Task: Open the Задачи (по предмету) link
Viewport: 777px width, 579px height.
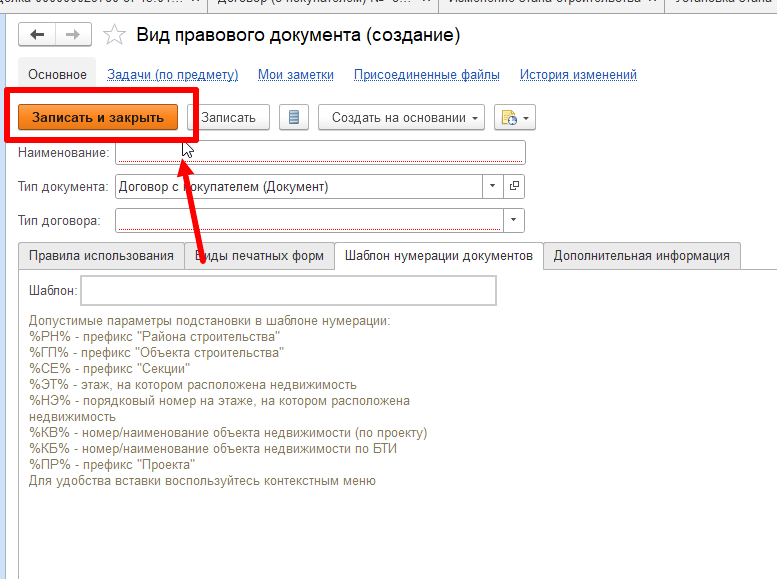Action: [x=172, y=75]
